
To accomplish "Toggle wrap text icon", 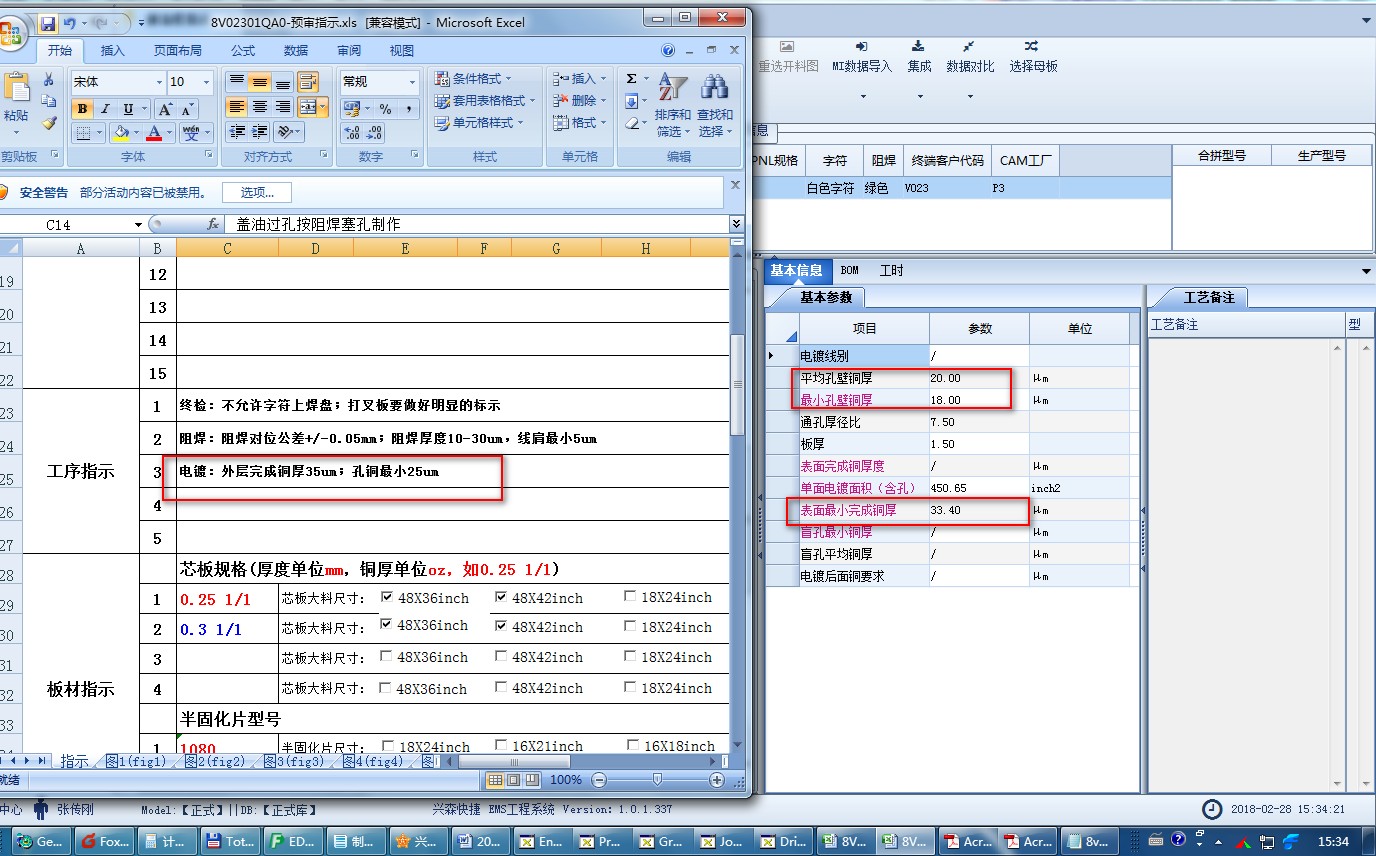I will pyautogui.click(x=308, y=82).
